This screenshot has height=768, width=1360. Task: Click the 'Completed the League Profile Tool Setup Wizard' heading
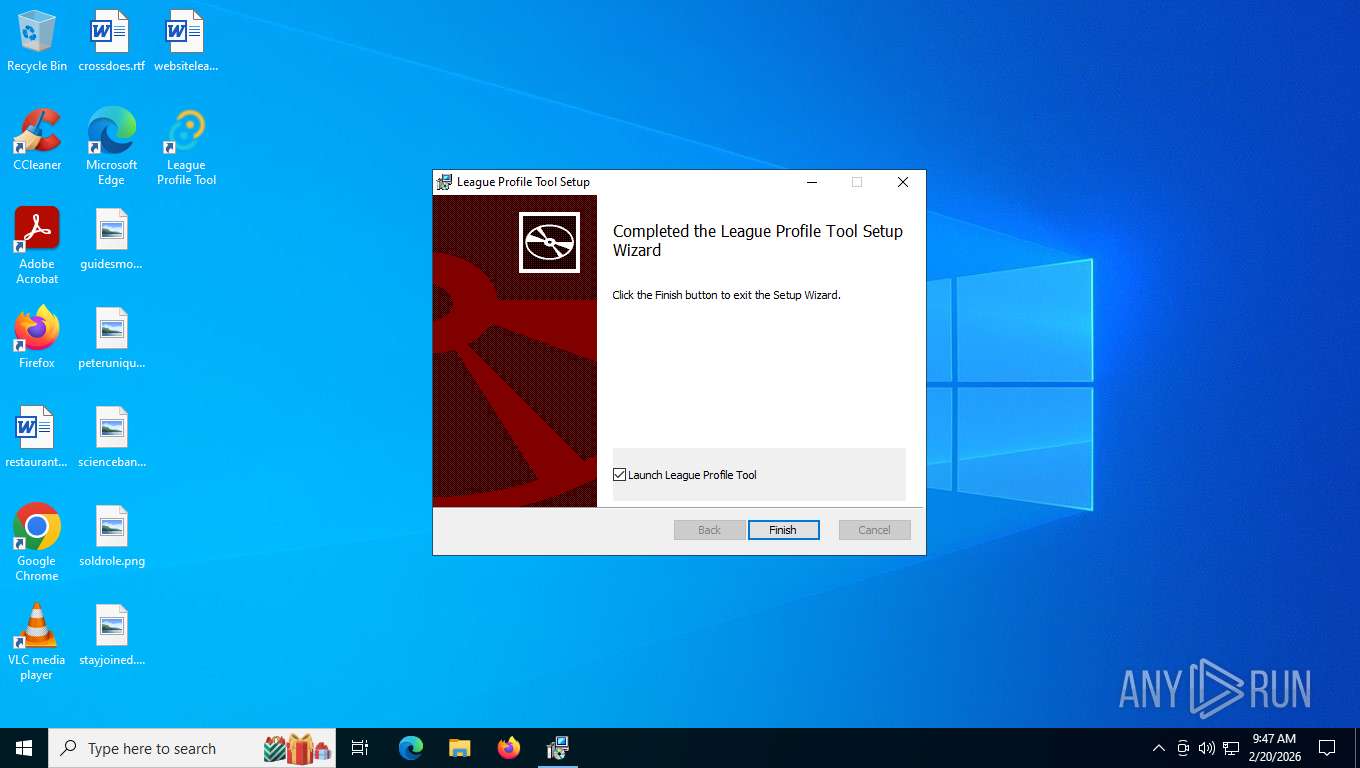coord(757,241)
